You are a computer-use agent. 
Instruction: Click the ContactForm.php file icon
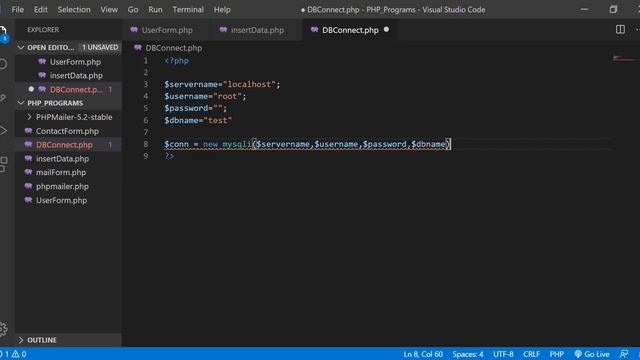[28, 131]
